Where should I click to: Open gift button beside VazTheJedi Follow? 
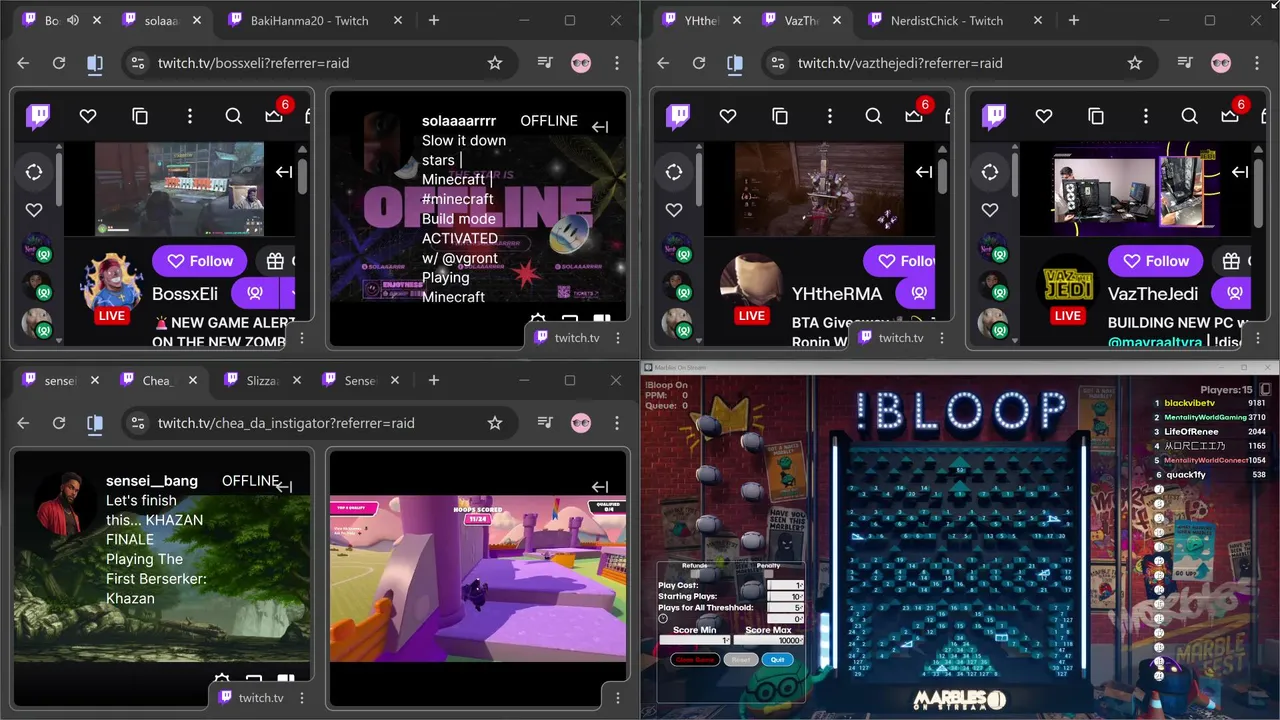pyautogui.click(x=1231, y=261)
